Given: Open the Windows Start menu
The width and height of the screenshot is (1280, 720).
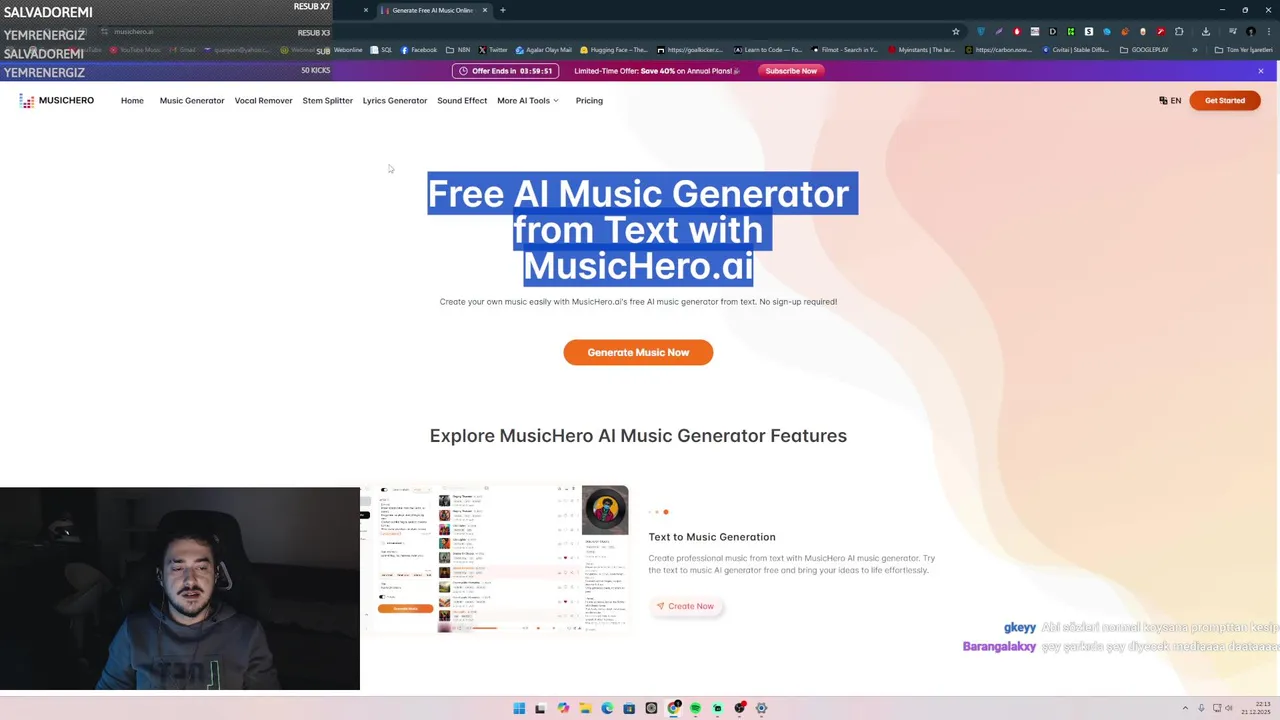Looking at the screenshot, I should click(519, 708).
